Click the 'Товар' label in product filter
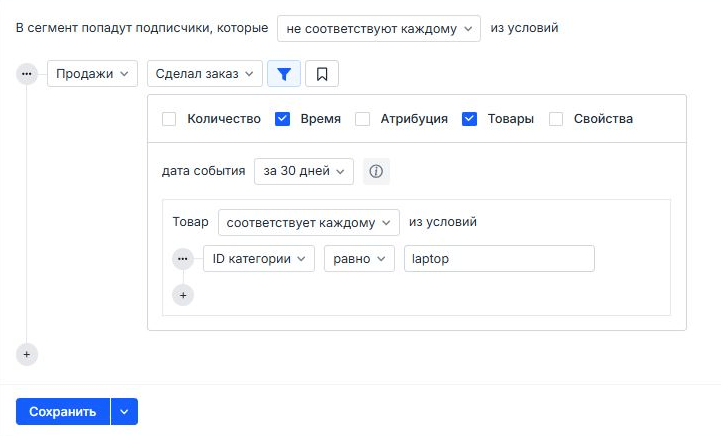 tap(190, 222)
